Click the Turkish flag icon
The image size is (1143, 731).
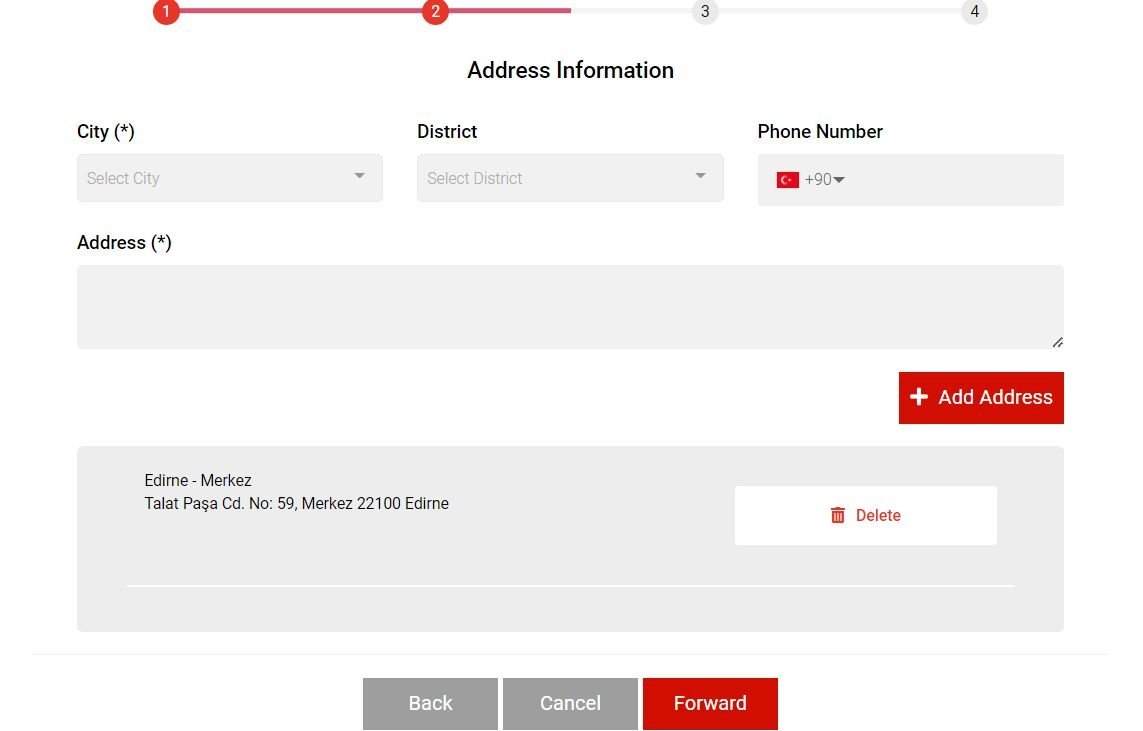tap(787, 180)
